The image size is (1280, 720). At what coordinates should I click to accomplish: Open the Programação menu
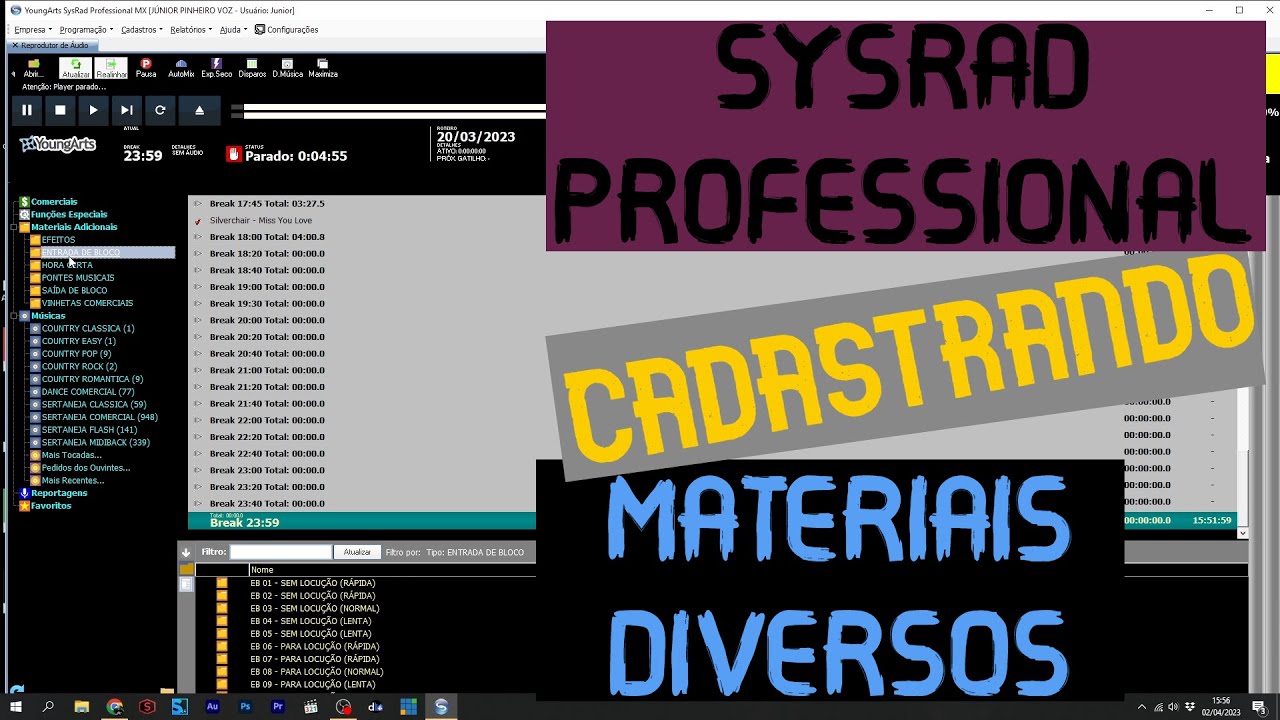[x=85, y=30]
